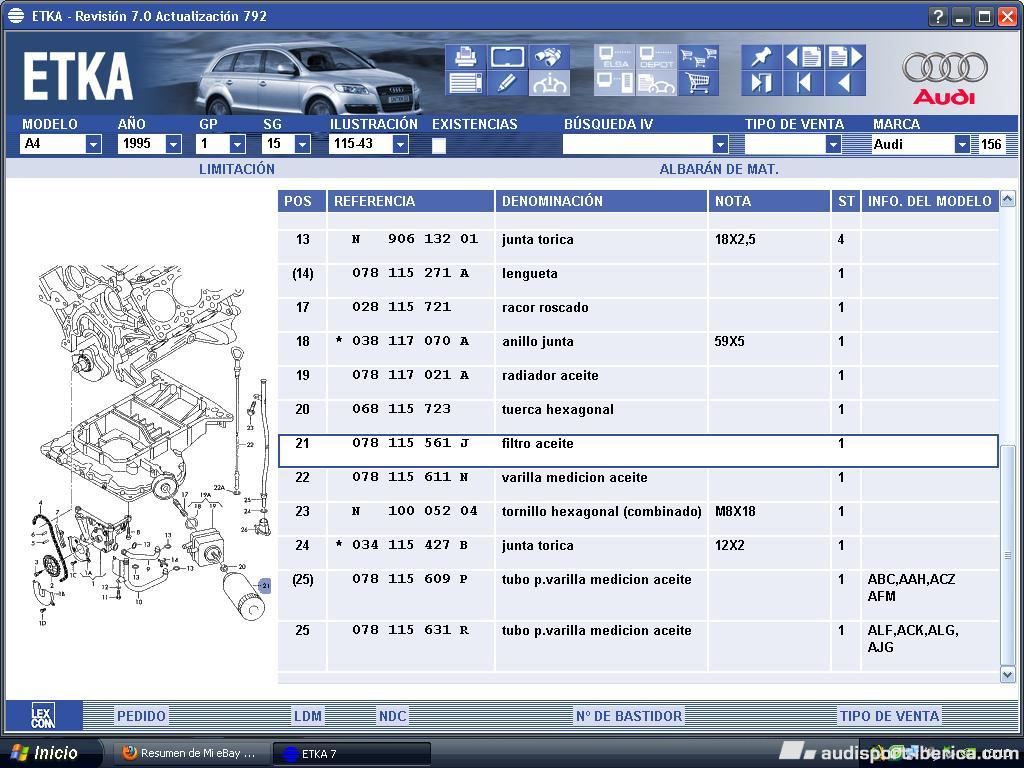Click the field showing 156 next to MARCA
1024x768 pixels.
991,144
